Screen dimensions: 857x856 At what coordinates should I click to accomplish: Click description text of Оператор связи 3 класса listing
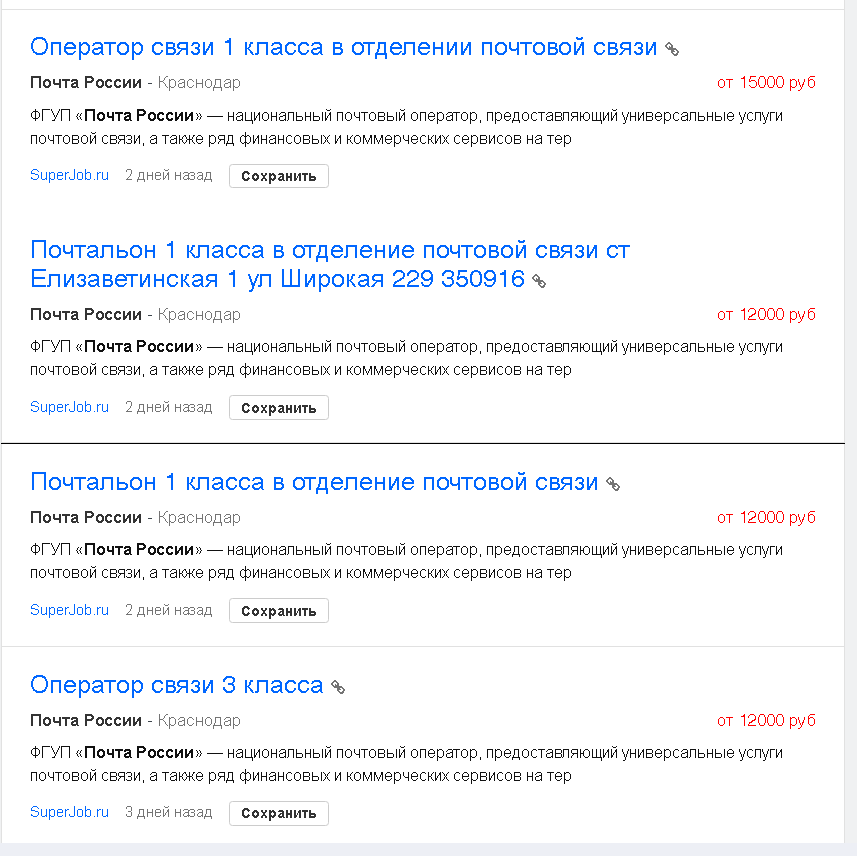click(406, 764)
